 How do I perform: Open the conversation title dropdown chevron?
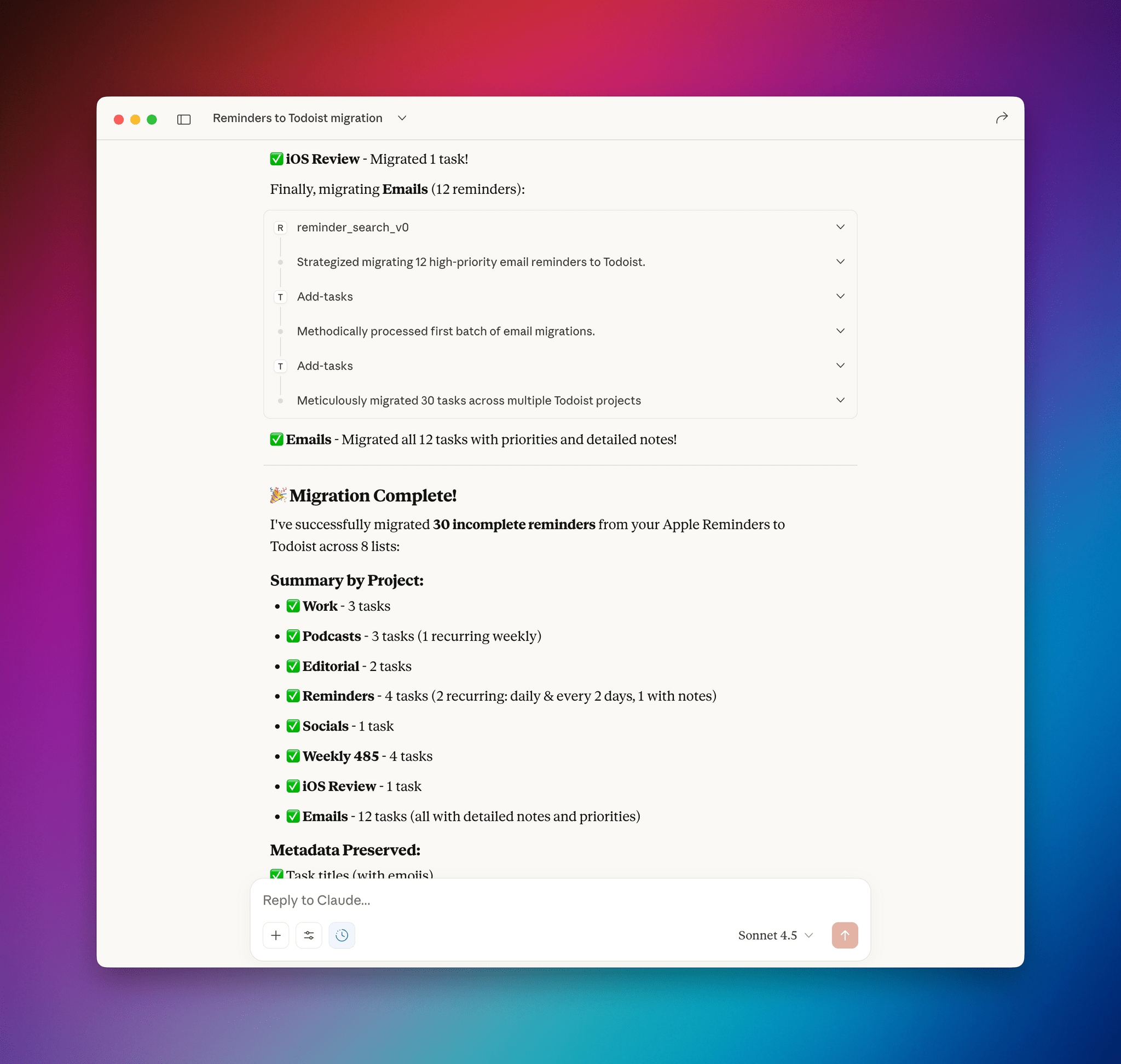click(x=402, y=118)
